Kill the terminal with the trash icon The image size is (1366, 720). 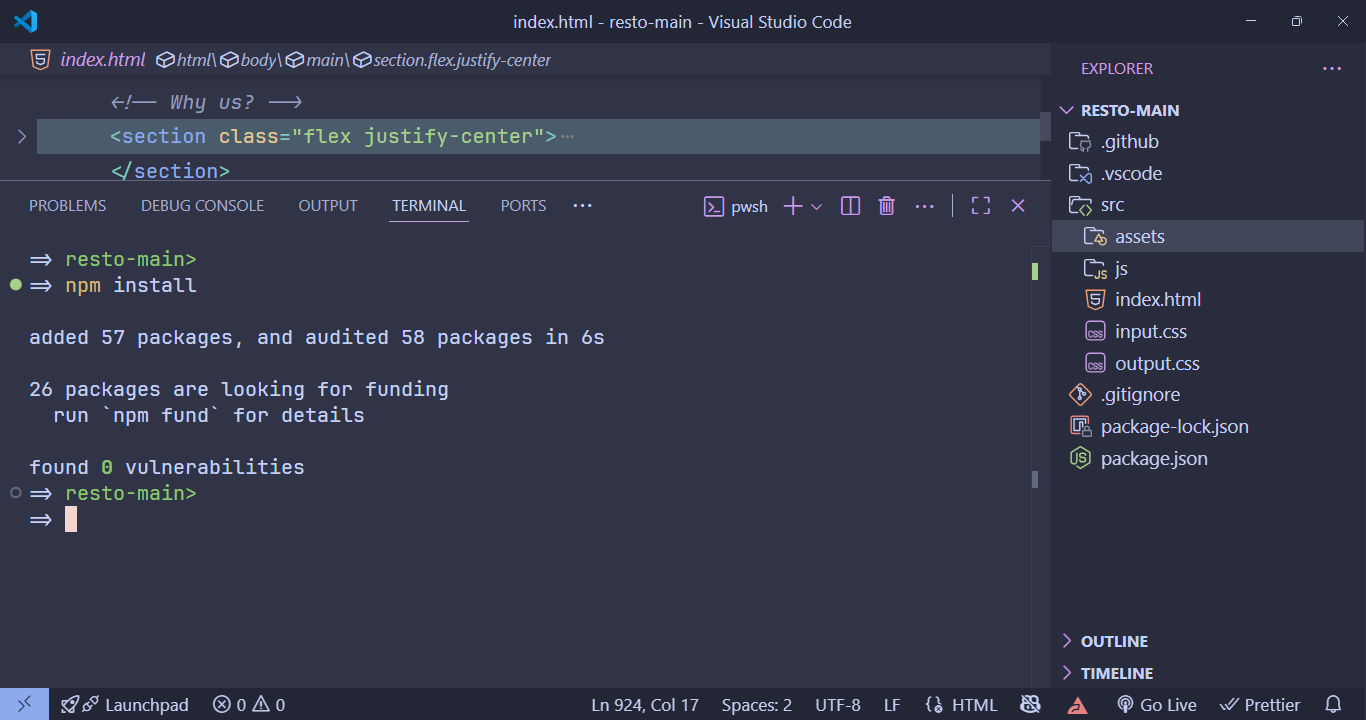click(x=886, y=205)
